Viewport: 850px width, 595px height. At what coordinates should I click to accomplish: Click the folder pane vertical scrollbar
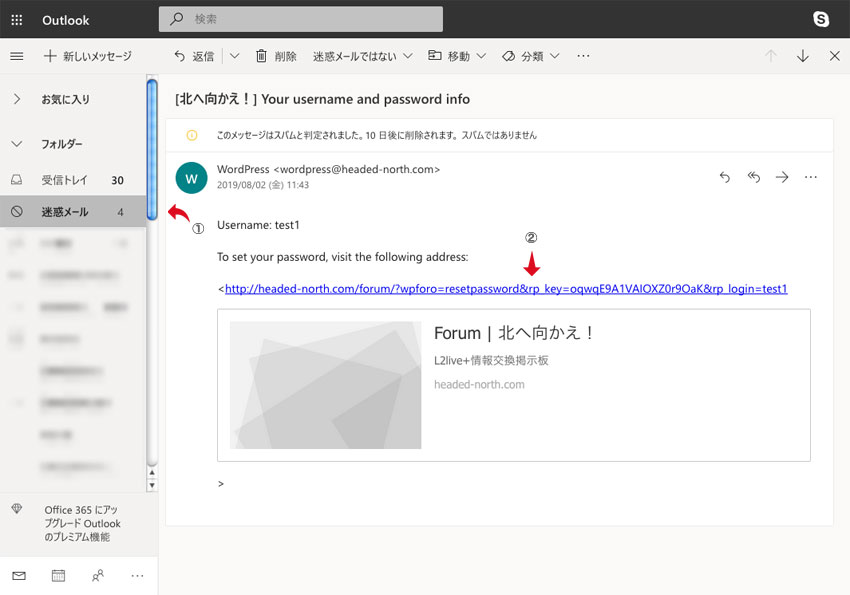coord(152,150)
